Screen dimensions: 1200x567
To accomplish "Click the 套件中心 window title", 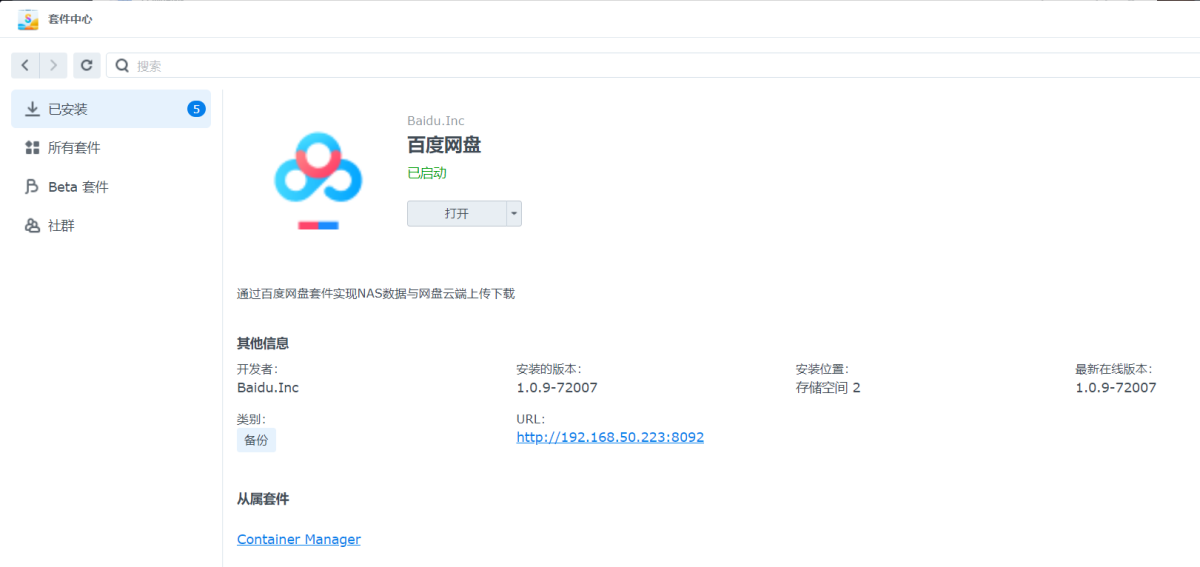I will coord(71,19).
